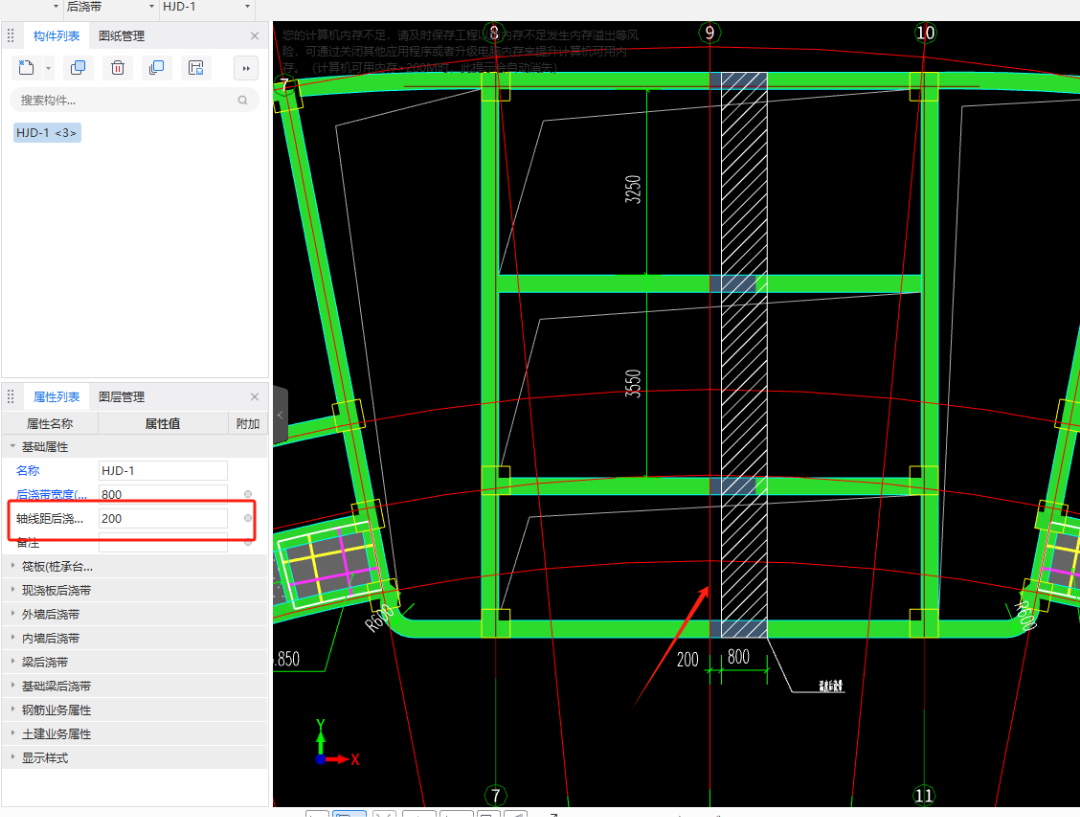1080x817 pixels.
Task: Click the 搜索构件 search field
Action: tap(134, 100)
